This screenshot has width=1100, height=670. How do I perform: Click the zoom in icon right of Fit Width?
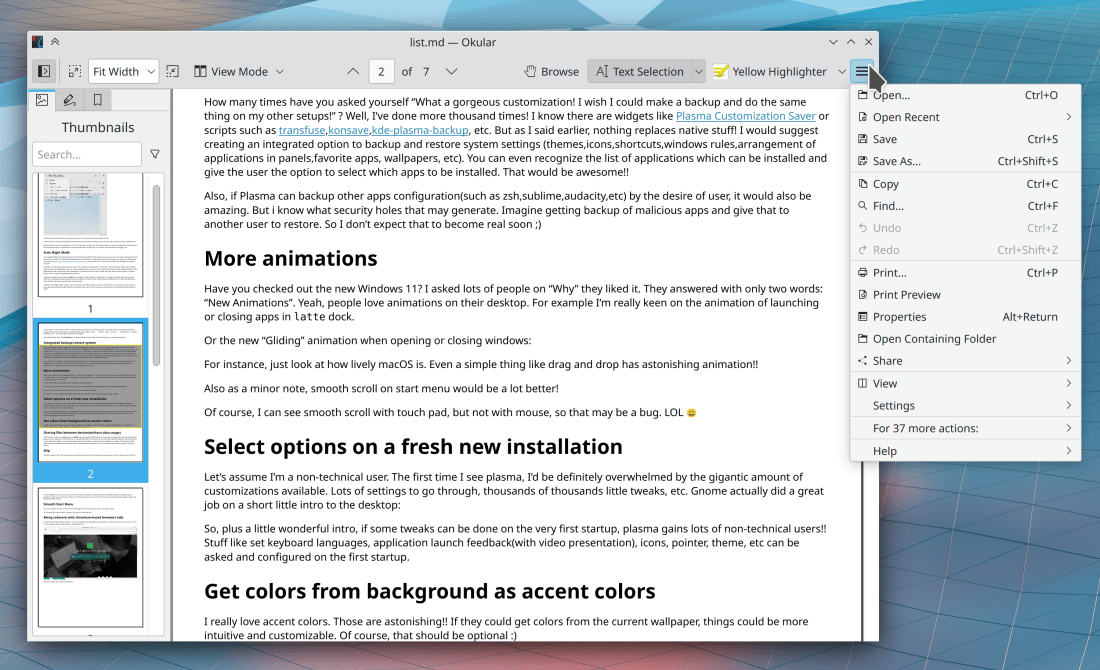(x=173, y=71)
